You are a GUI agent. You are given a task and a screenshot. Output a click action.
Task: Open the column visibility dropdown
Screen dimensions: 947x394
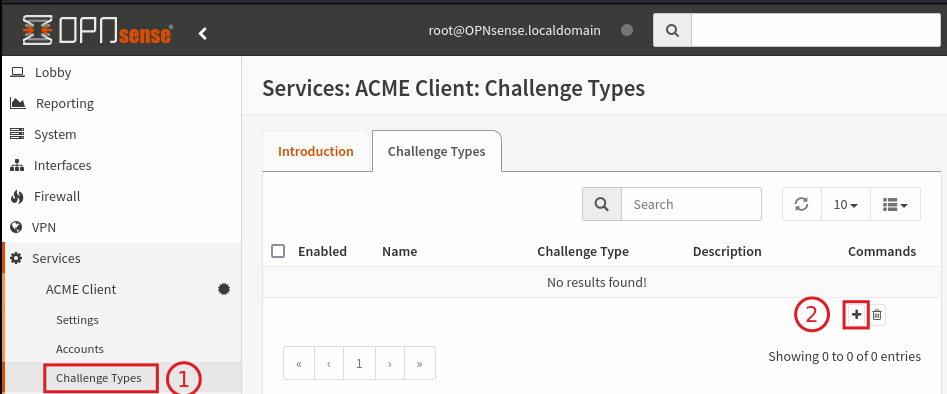[x=895, y=204]
